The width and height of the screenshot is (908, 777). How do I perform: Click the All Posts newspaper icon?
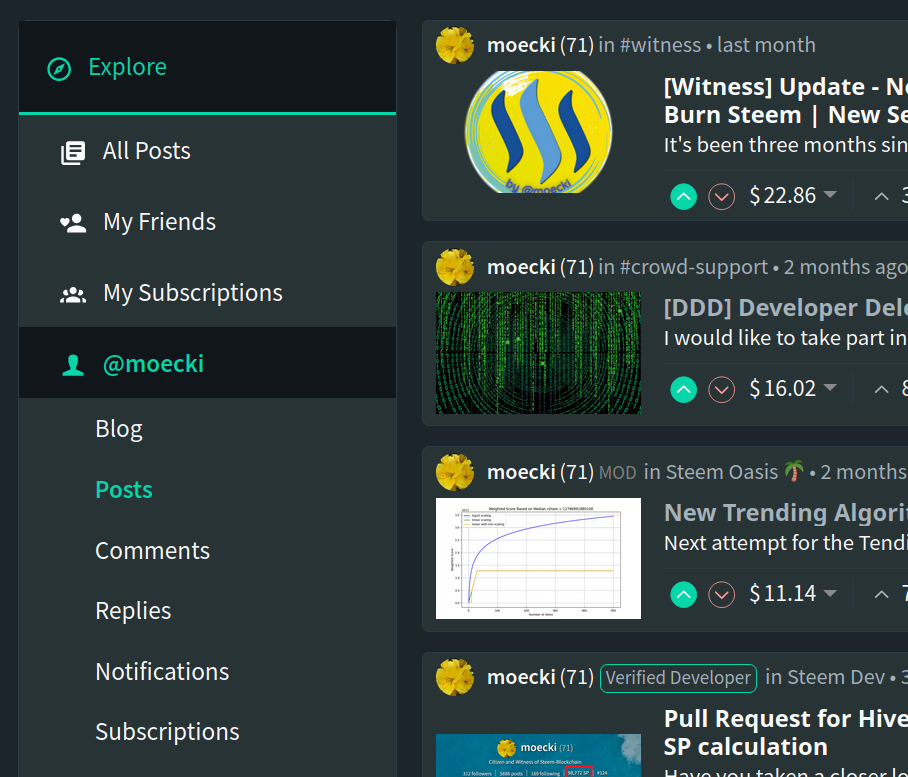(74, 153)
